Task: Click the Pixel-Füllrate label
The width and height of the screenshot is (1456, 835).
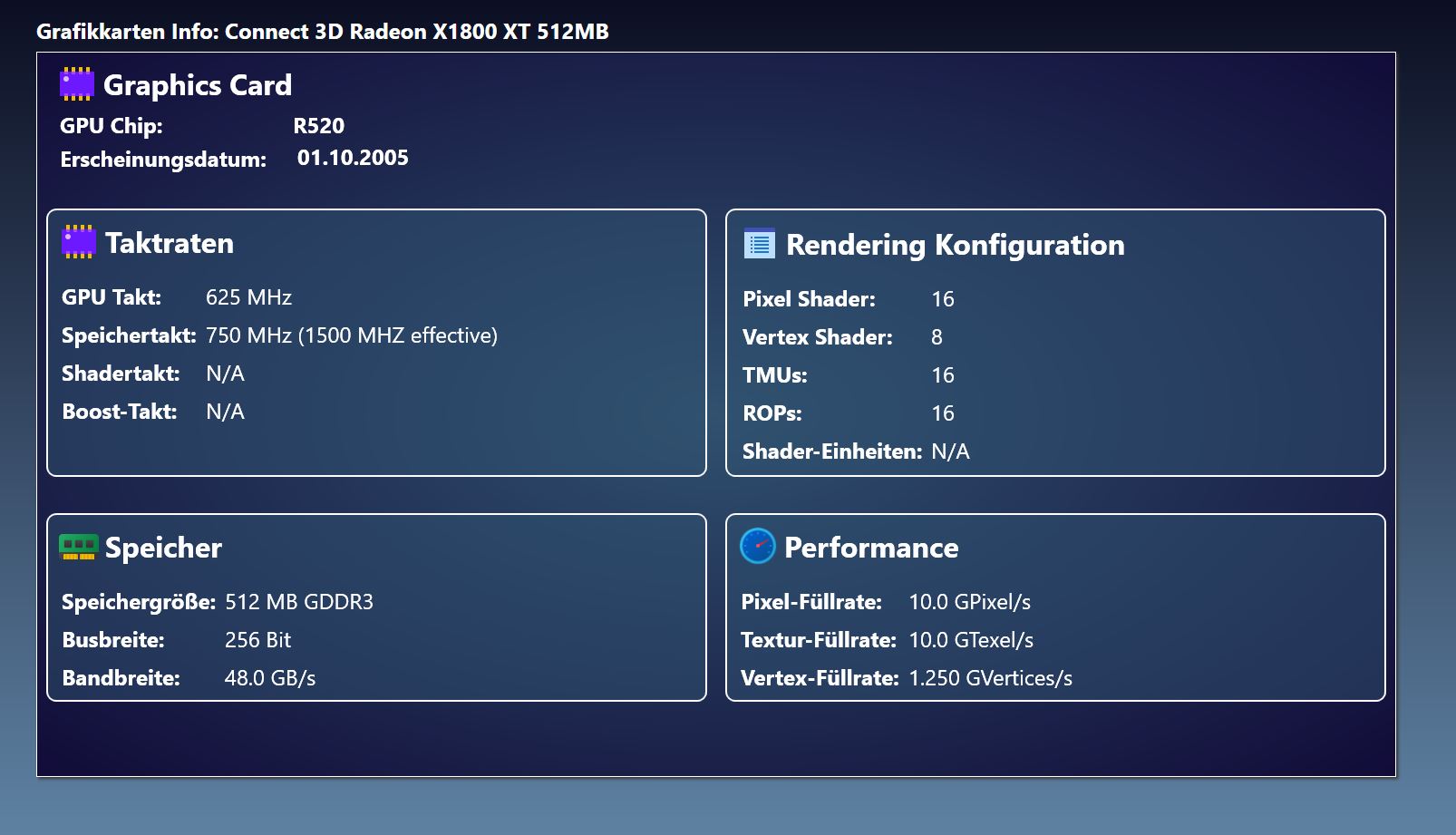Action: click(x=811, y=602)
